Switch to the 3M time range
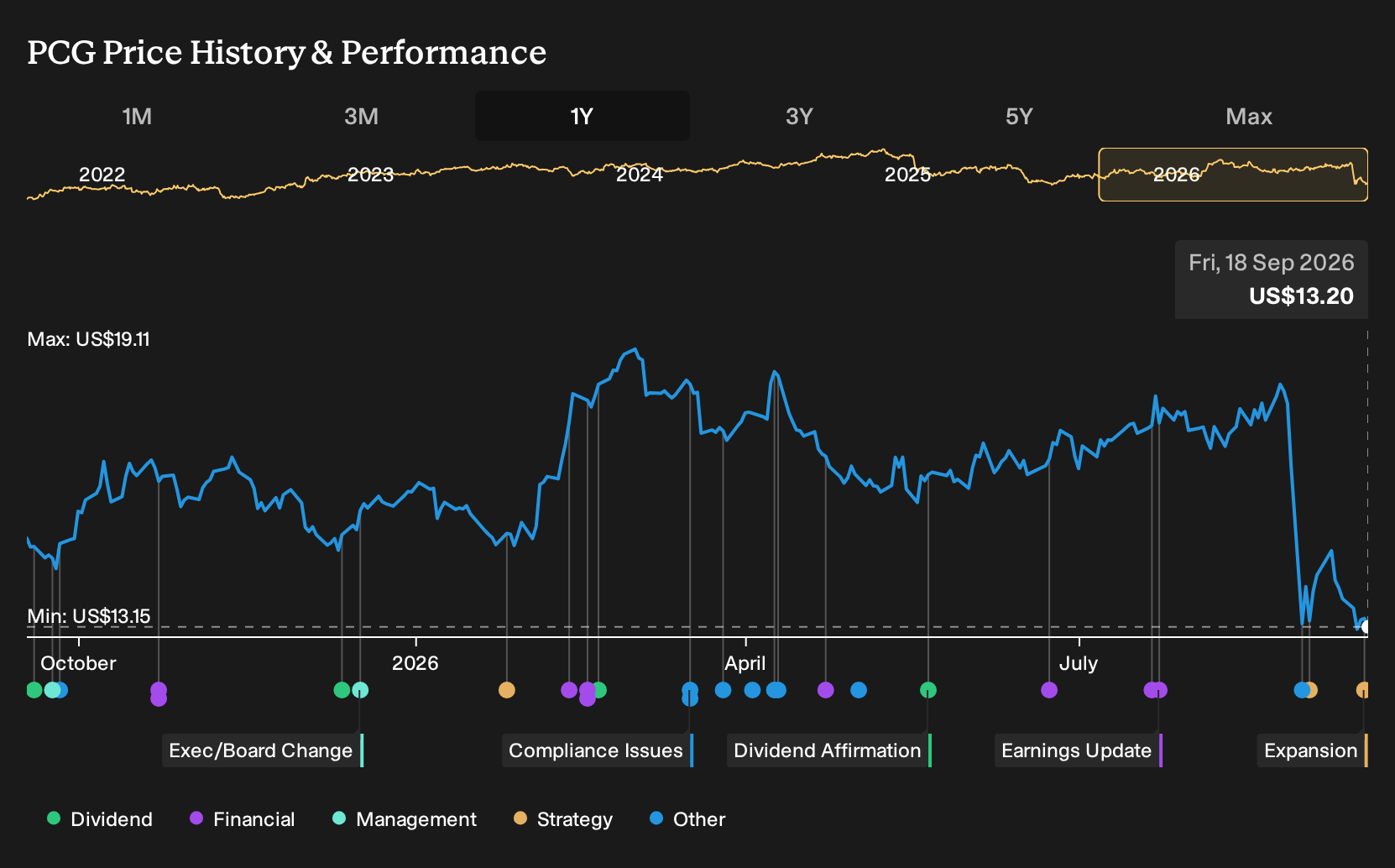Image resolution: width=1395 pixels, height=868 pixels. point(361,116)
